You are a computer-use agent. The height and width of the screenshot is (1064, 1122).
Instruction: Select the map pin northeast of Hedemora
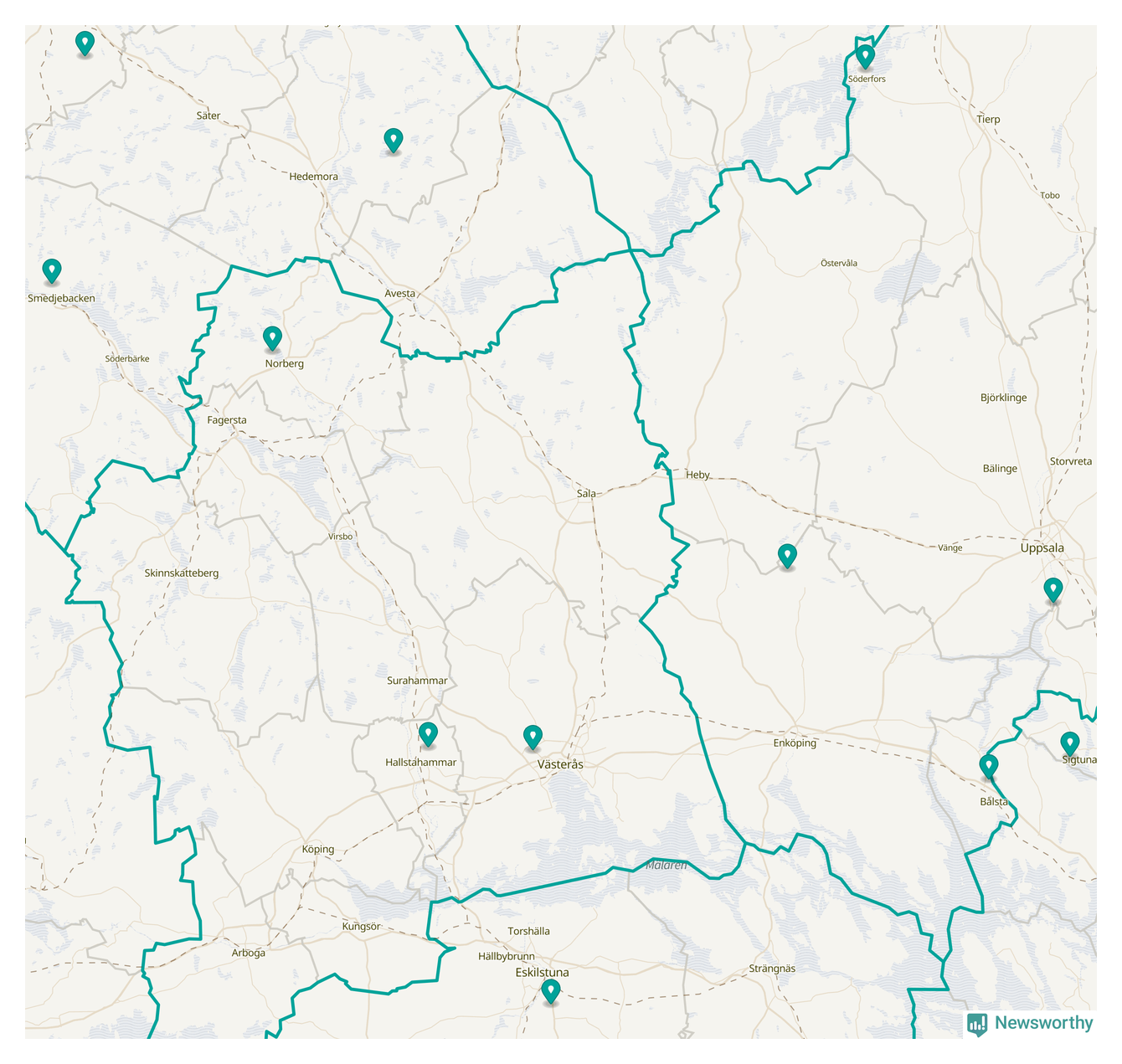pyautogui.click(x=394, y=141)
